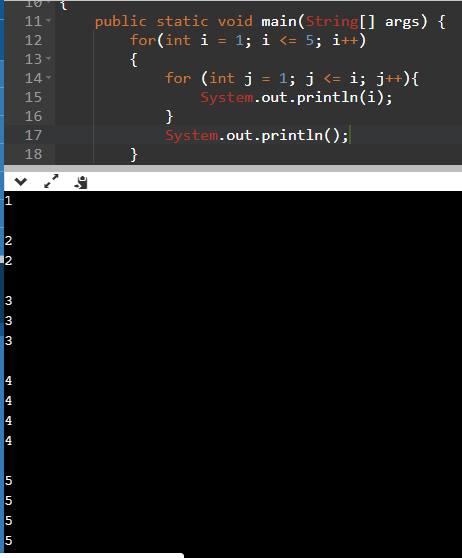This screenshot has height=558, width=462.
Task: Click the 'args' parameter in main signature
Action: click(402, 22)
